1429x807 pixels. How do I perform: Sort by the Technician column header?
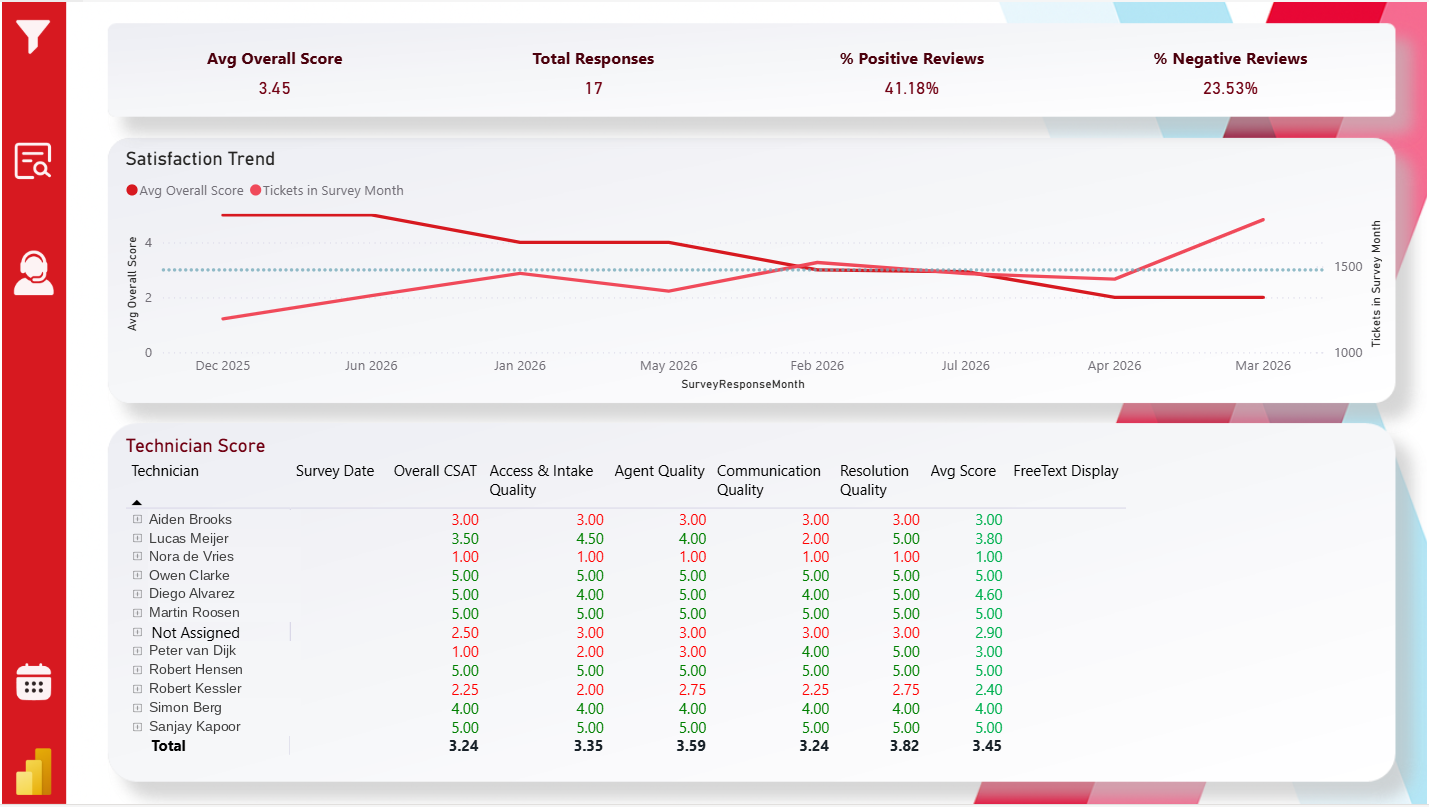(x=165, y=471)
